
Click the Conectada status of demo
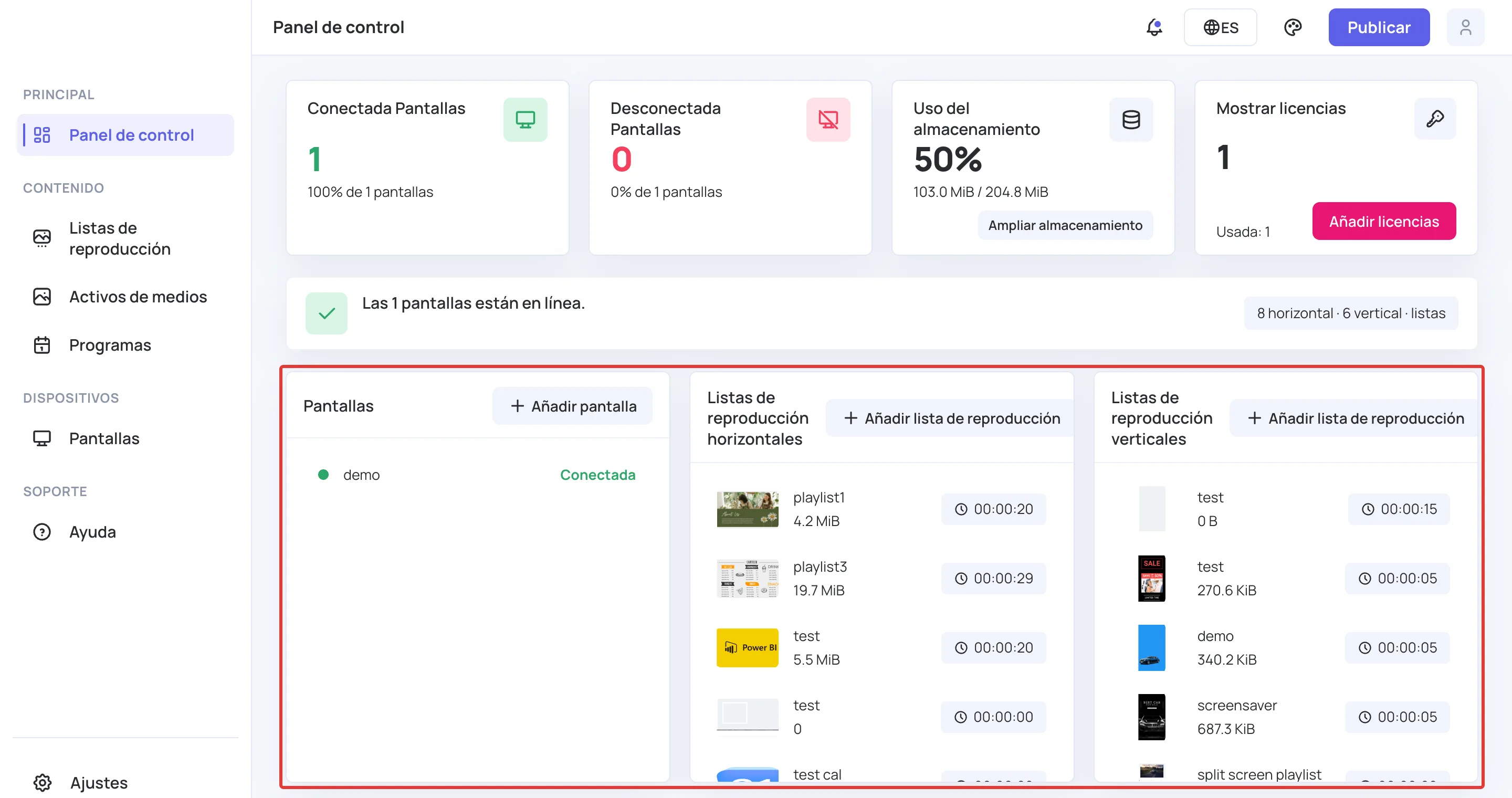597,475
